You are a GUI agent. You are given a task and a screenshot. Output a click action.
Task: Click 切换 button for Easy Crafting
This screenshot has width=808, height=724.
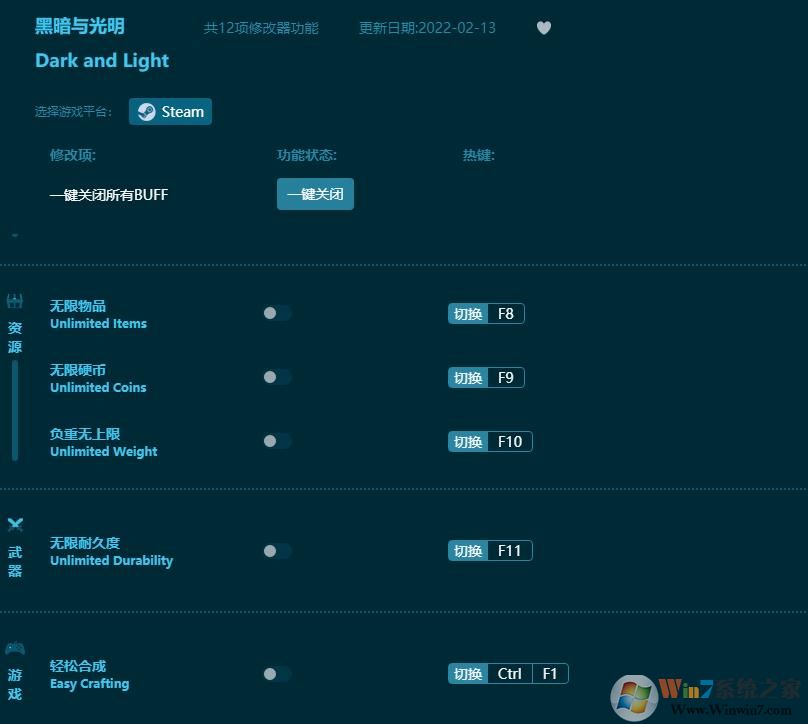pyautogui.click(x=468, y=674)
